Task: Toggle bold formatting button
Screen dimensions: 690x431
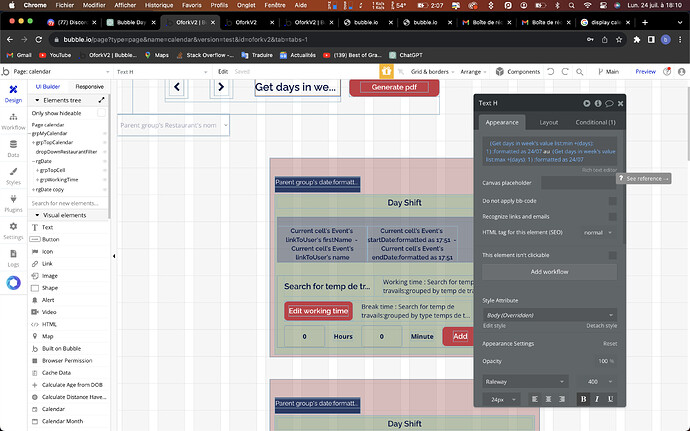Action: tap(584, 399)
